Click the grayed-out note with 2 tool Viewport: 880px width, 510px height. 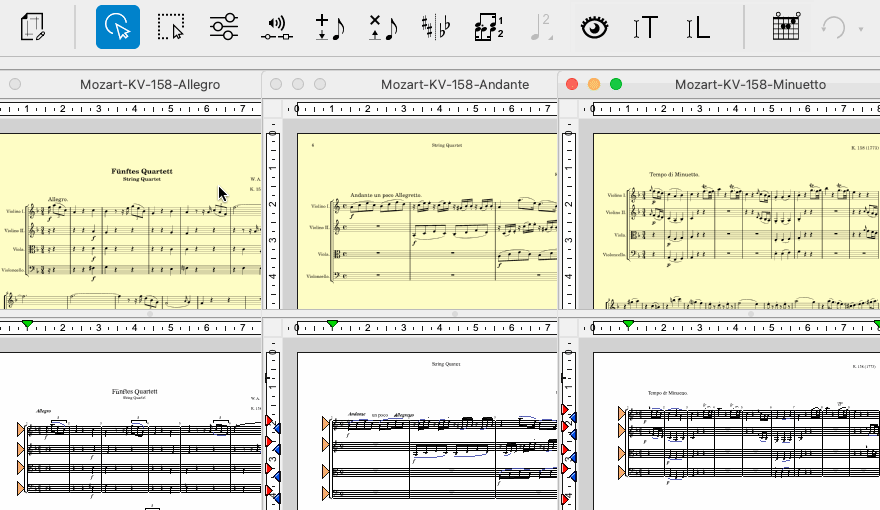point(541,27)
